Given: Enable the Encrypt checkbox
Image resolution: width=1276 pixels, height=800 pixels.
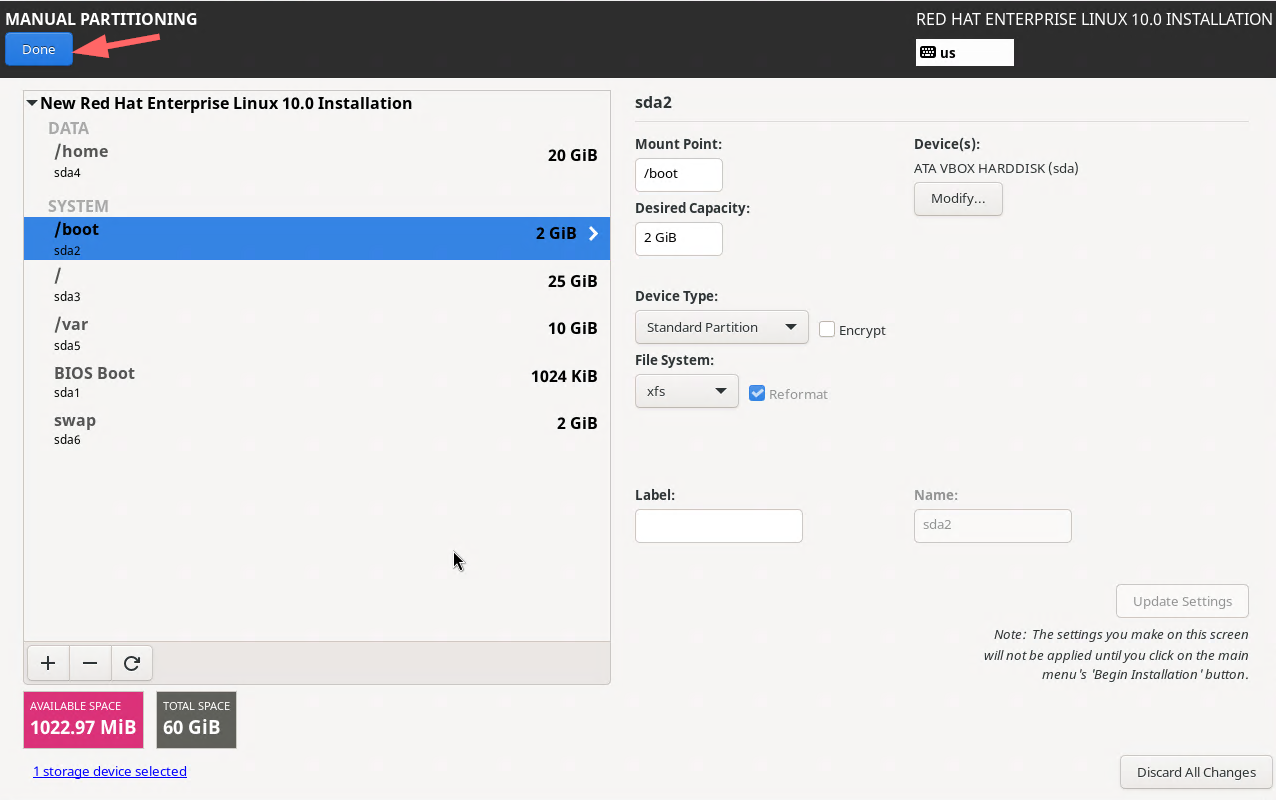Looking at the screenshot, I should (x=827, y=329).
